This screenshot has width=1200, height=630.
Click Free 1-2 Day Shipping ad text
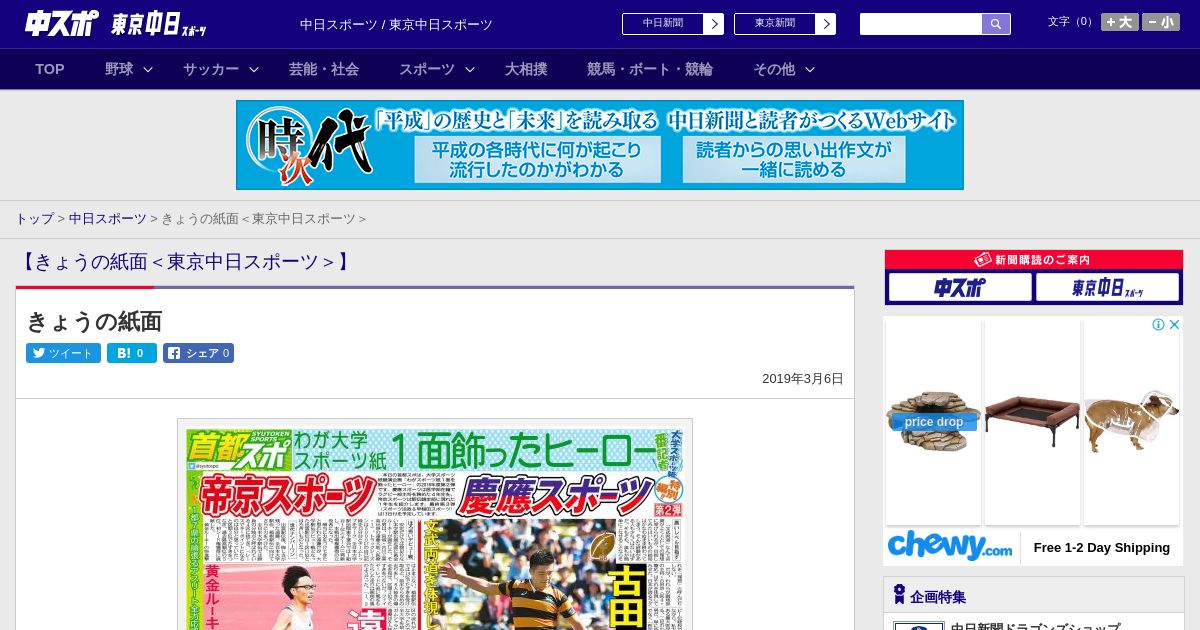click(x=1101, y=548)
